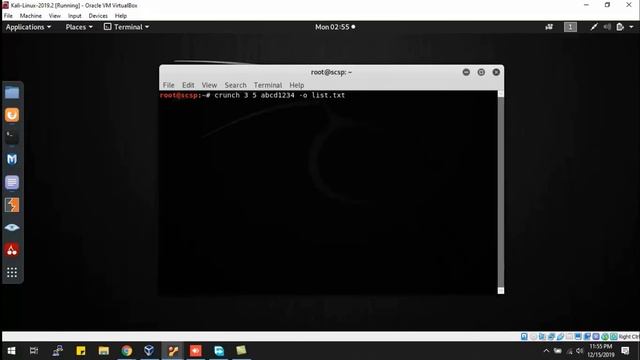Maximize the root@scsp terminal window
This screenshot has width=640, height=360.
[x=481, y=72]
